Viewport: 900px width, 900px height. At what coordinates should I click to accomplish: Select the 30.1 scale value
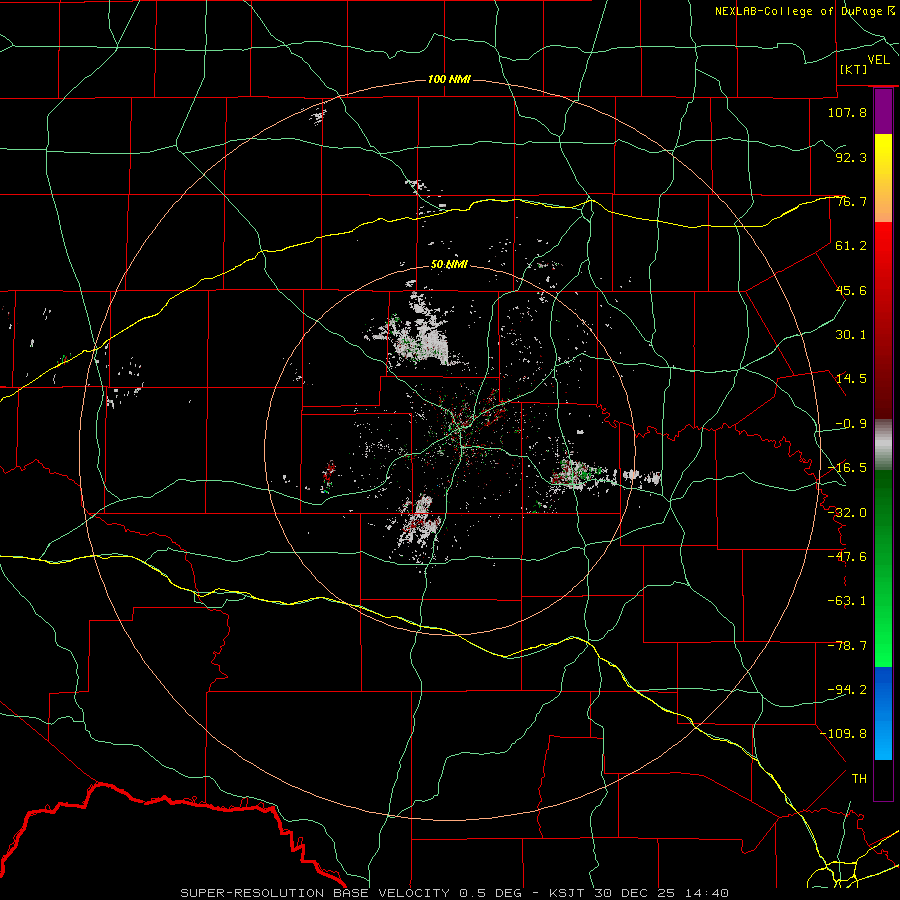851,335
